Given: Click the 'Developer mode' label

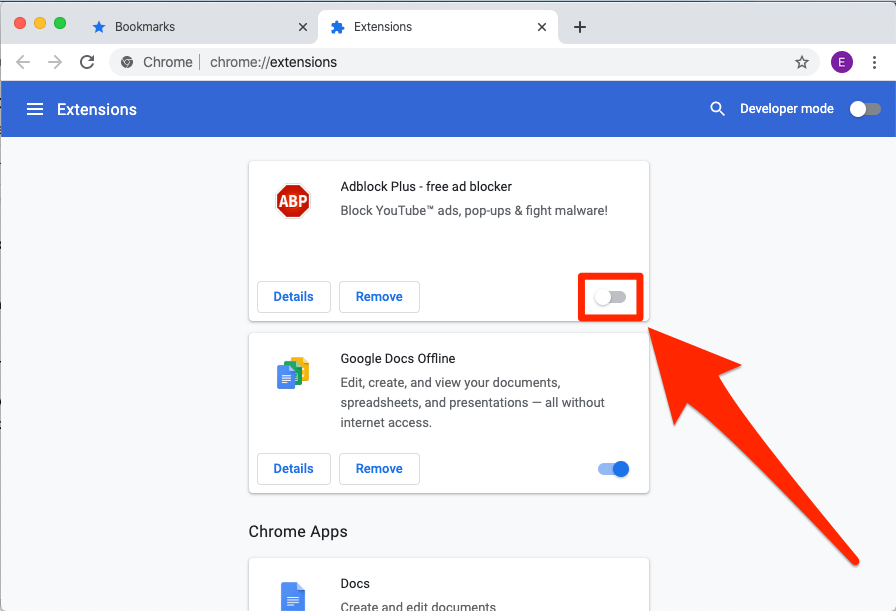Looking at the screenshot, I should click(787, 109).
